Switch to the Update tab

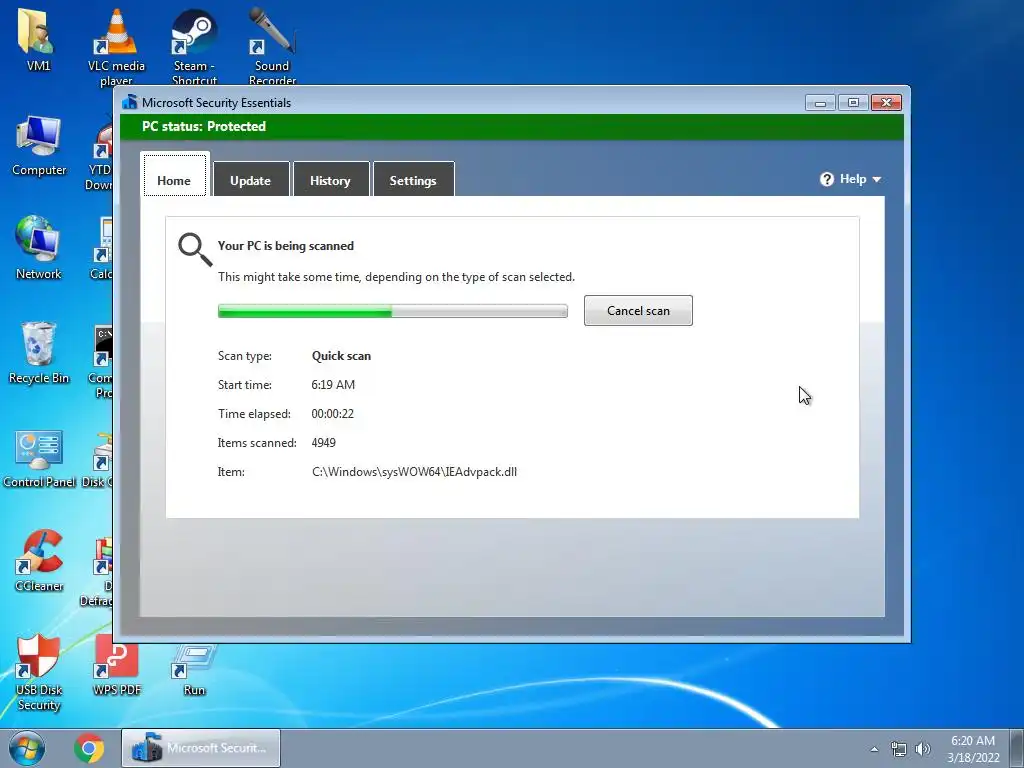tap(251, 180)
